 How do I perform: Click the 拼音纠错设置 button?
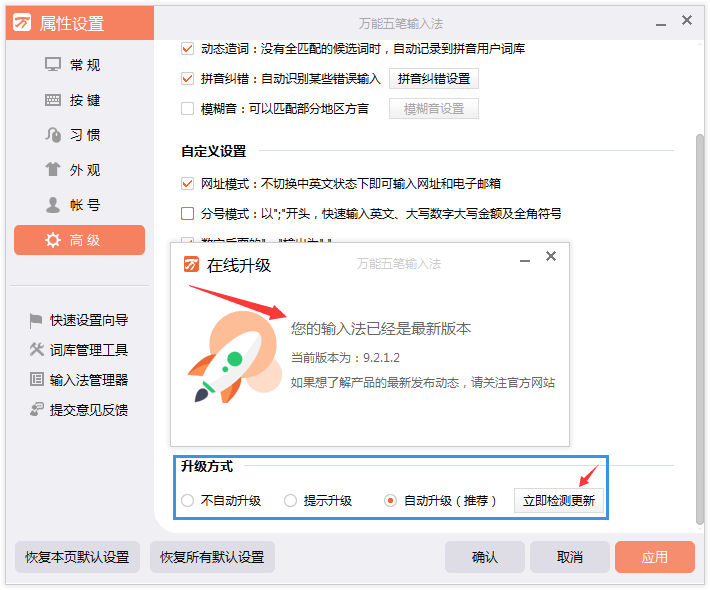434,79
